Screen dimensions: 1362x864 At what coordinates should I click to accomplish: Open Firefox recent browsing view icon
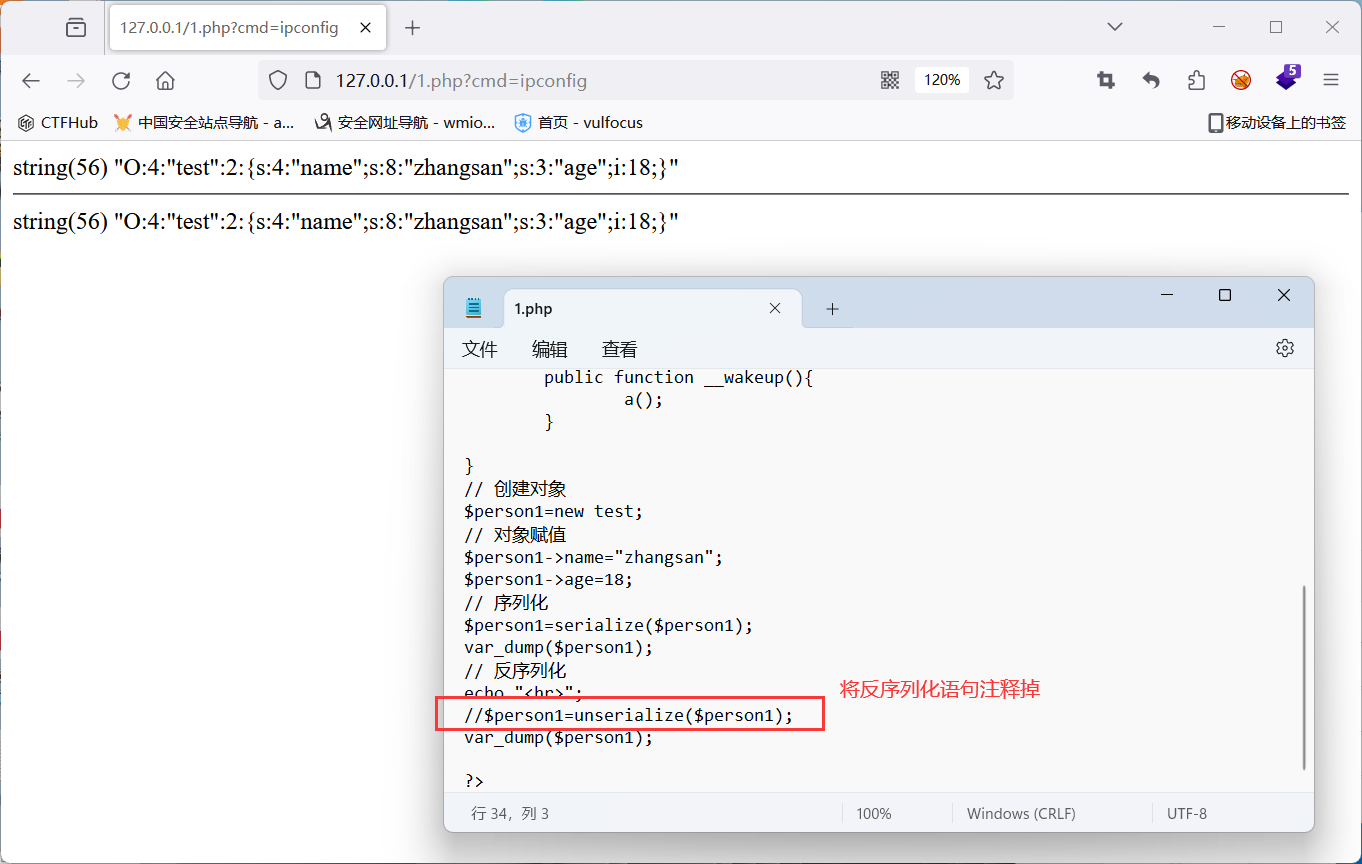point(76,28)
